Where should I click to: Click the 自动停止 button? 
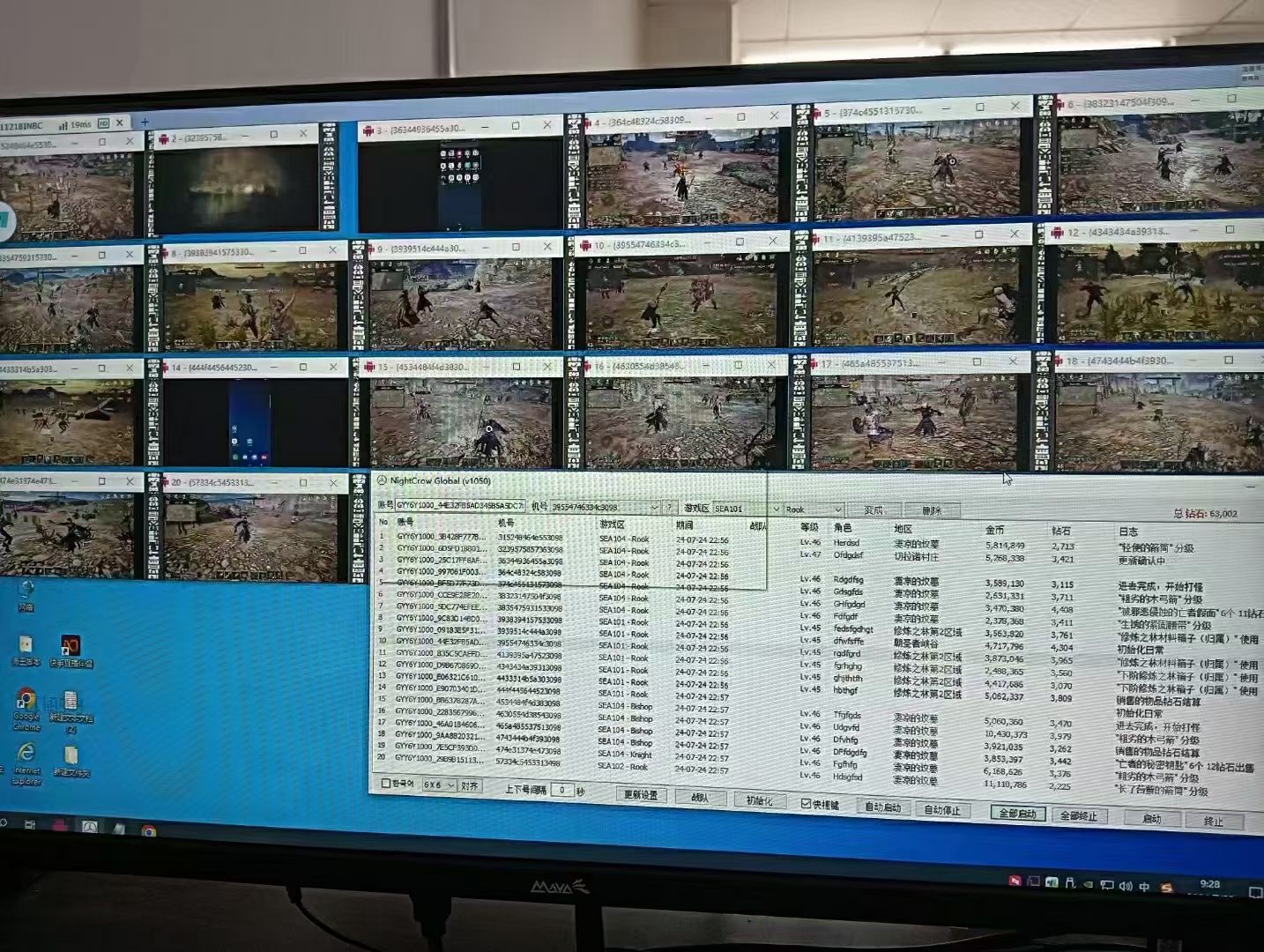[942, 809]
